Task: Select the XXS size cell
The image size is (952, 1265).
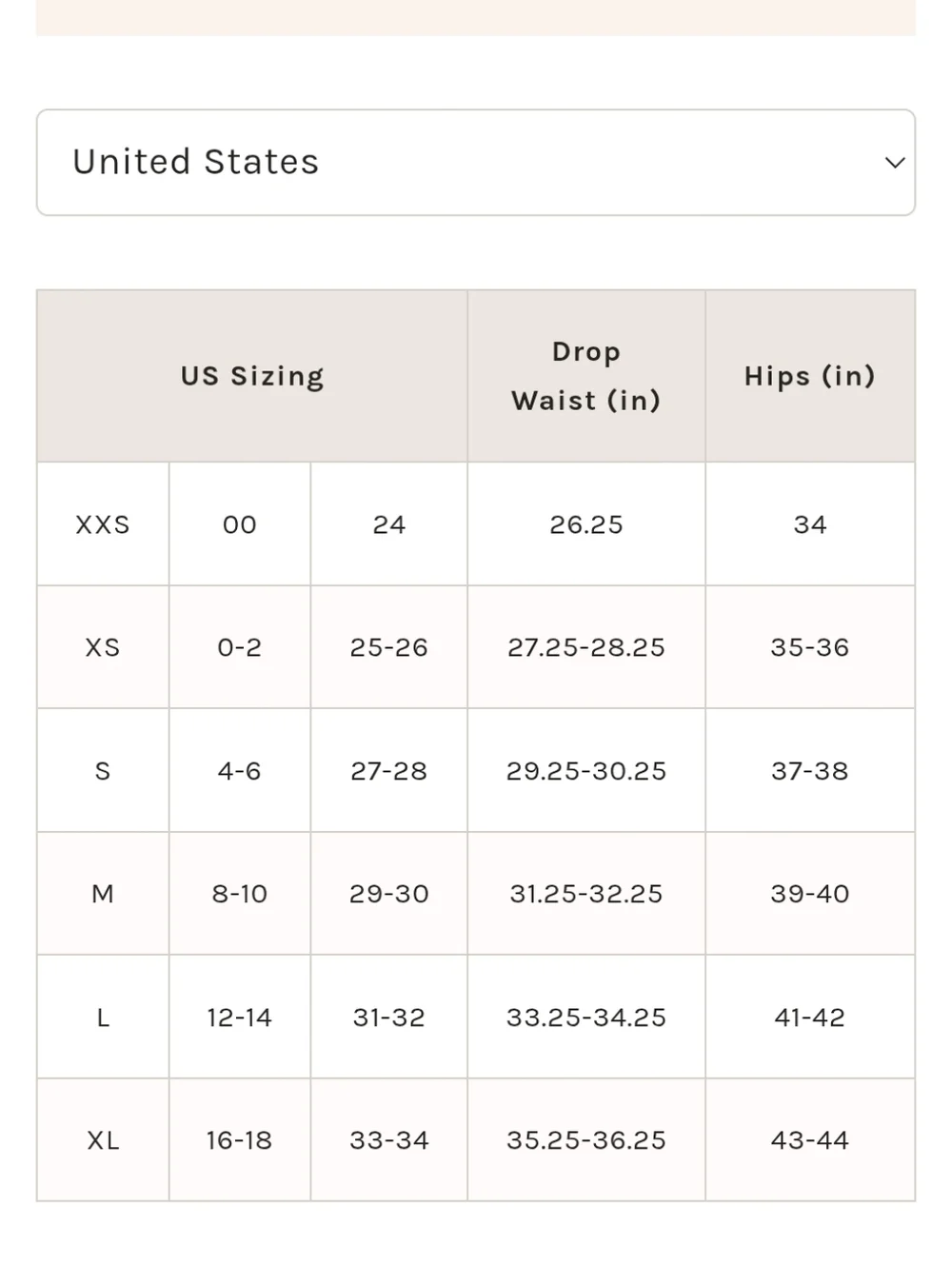Action: point(103,524)
